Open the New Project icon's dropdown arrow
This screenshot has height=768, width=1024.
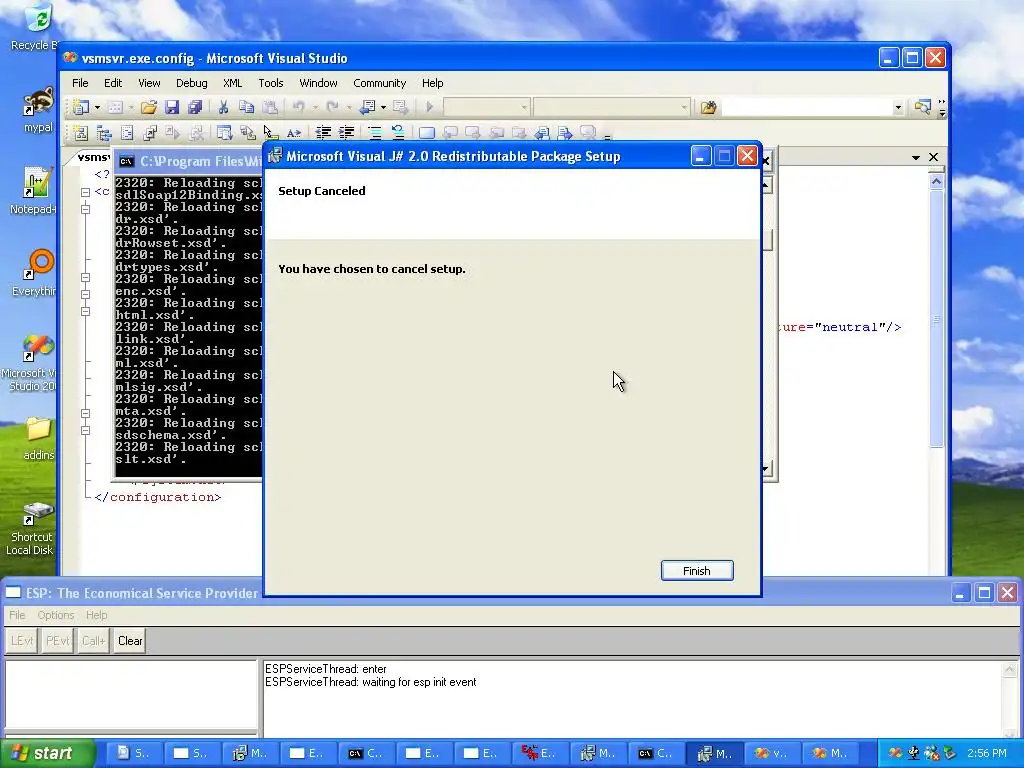coord(97,107)
